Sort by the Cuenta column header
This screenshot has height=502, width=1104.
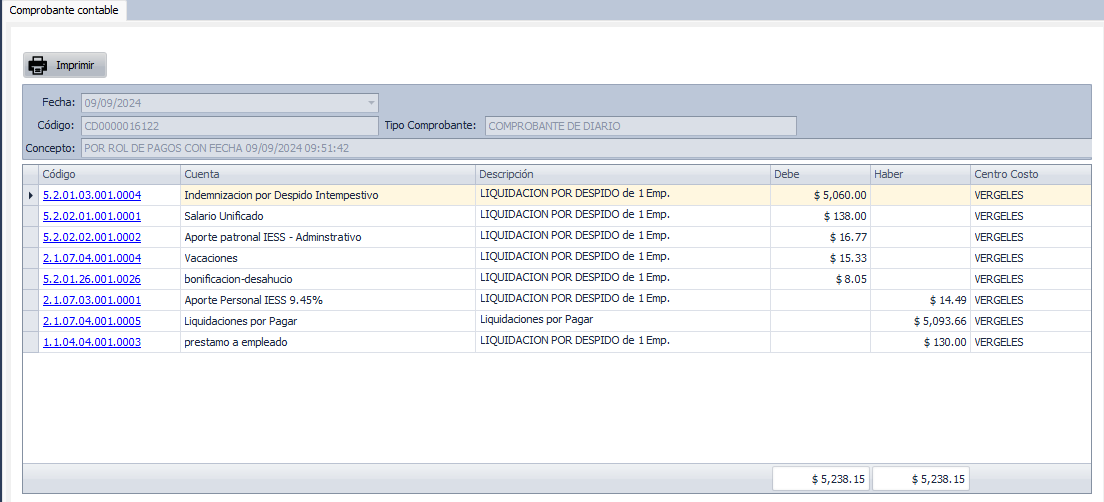point(327,174)
